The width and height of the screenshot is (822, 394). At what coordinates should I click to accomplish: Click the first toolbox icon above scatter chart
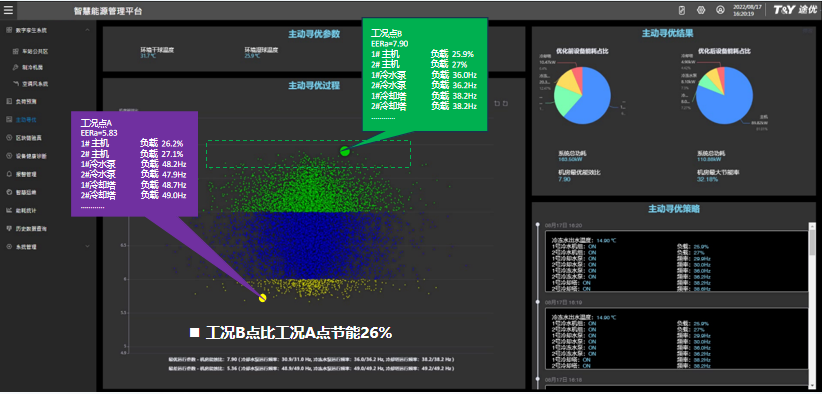click(x=497, y=103)
